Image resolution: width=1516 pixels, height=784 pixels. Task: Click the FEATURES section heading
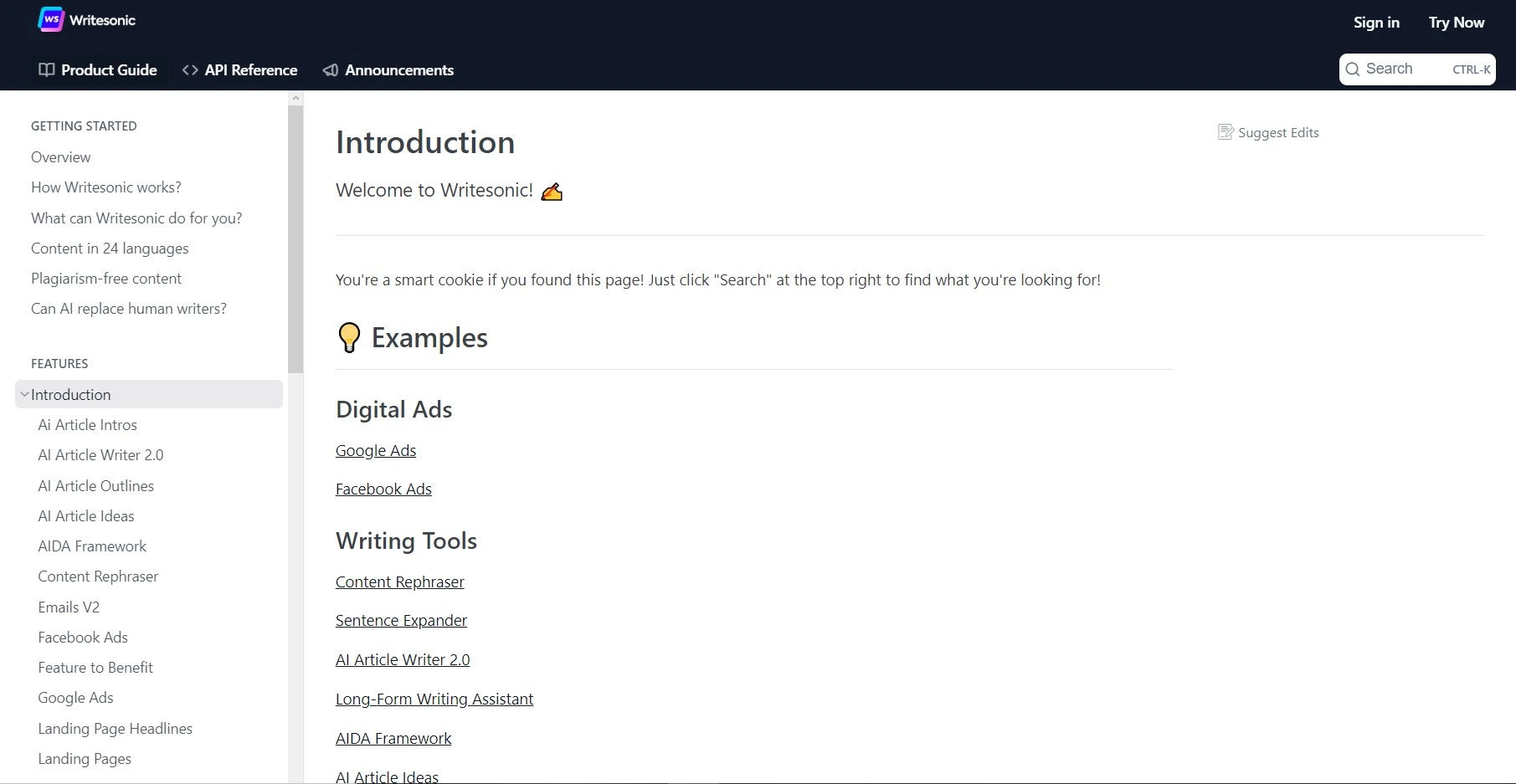tap(59, 364)
